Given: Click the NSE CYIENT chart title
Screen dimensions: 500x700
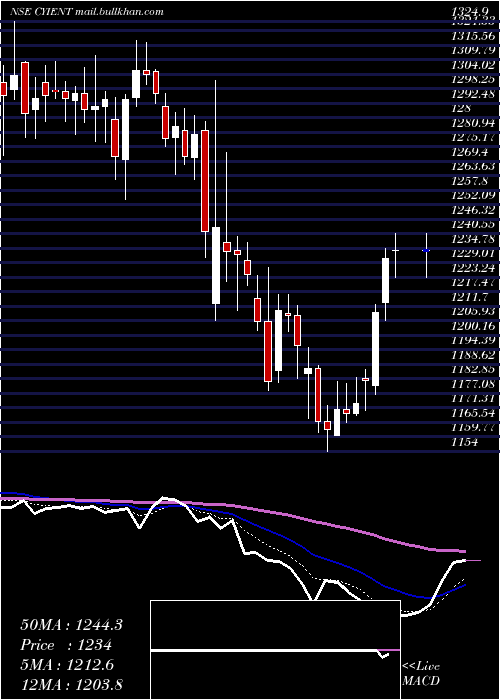Looking at the screenshot, I should pyautogui.click(x=87, y=12).
